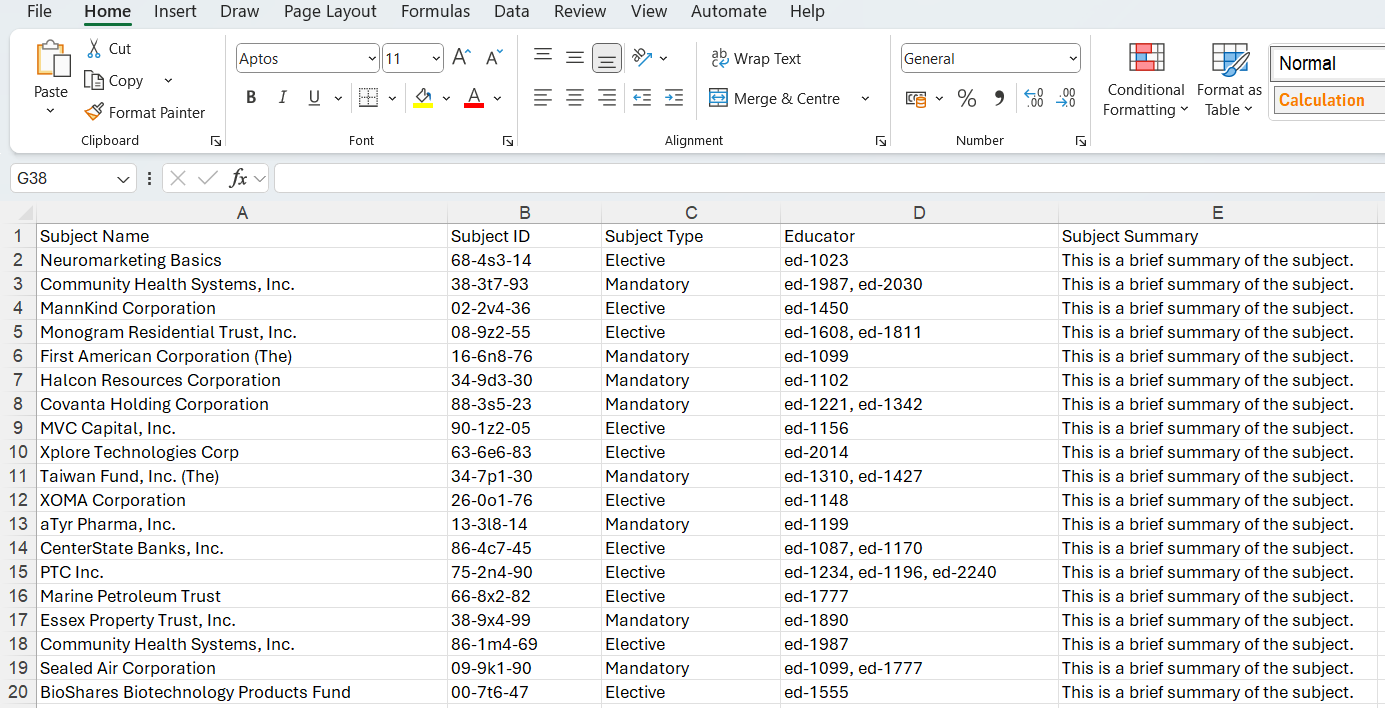Click the Copy icon
Image resolution: width=1385 pixels, height=708 pixels.
(x=94, y=80)
